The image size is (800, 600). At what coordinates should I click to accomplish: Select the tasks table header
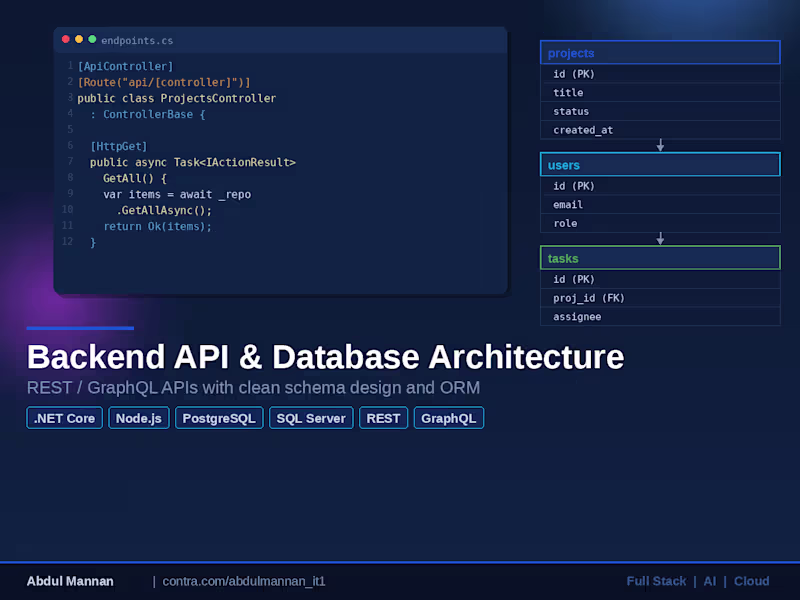click(x=660, y=258)
